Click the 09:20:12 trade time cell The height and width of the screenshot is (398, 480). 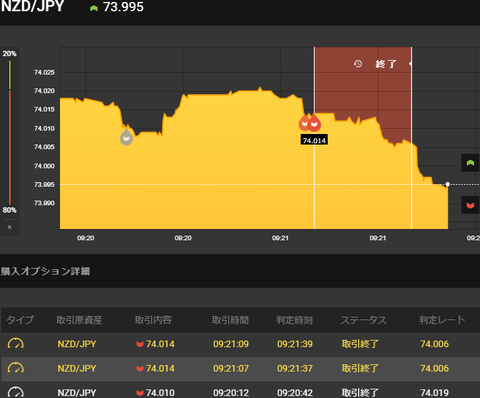[231, 393]
